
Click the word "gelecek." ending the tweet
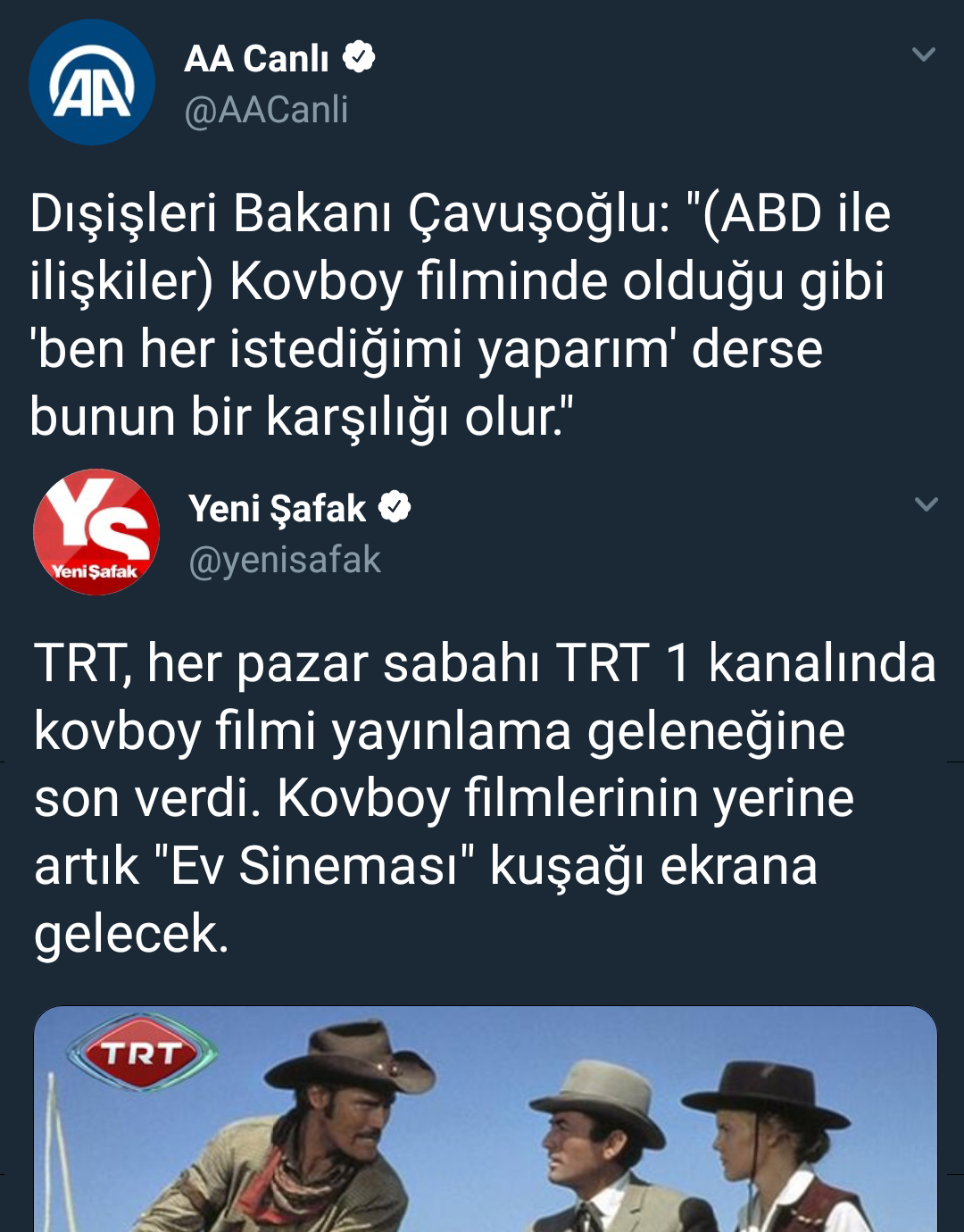tap(131, 936)
